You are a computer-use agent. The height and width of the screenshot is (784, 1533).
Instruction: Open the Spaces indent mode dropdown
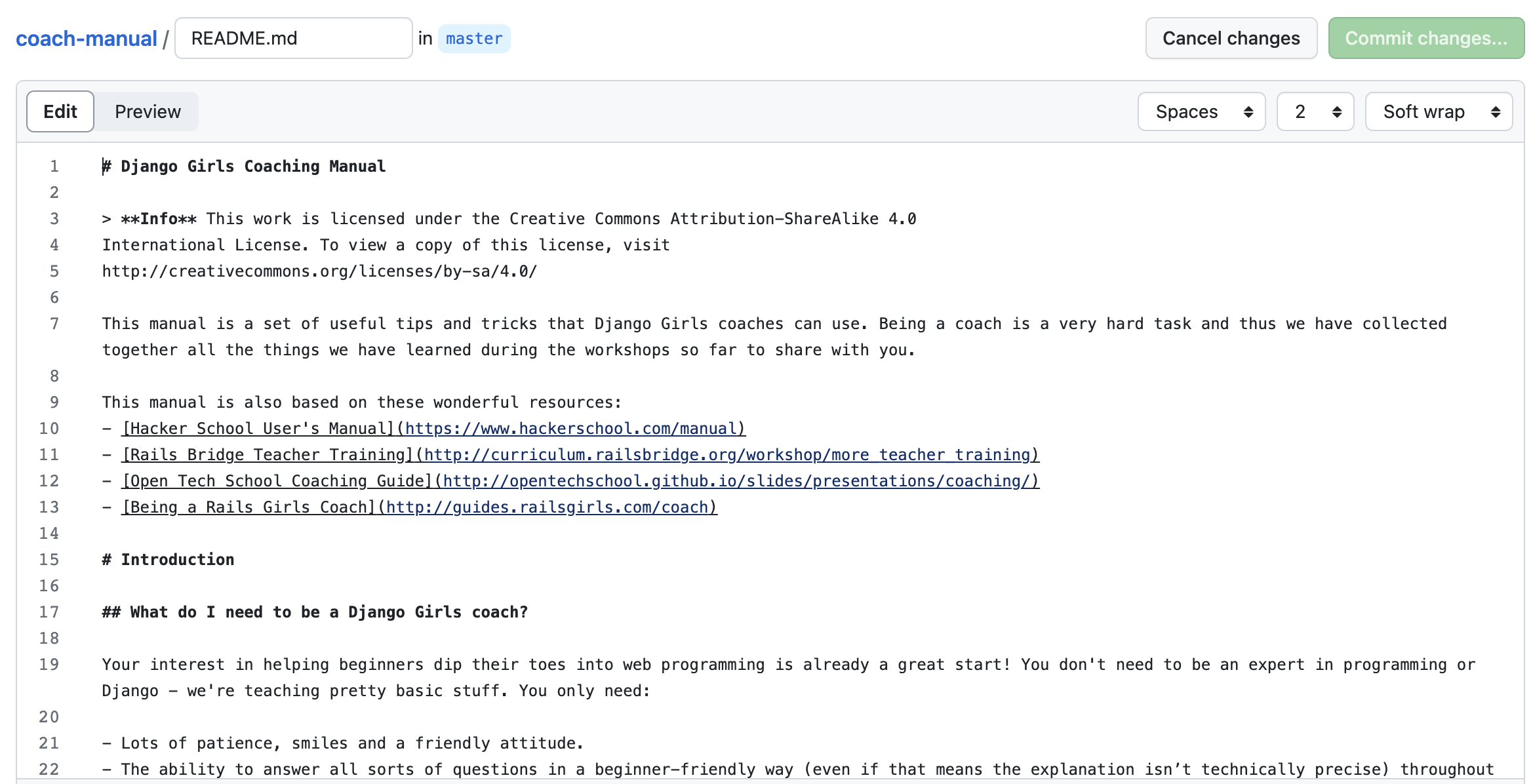[x=1201, y=111]
